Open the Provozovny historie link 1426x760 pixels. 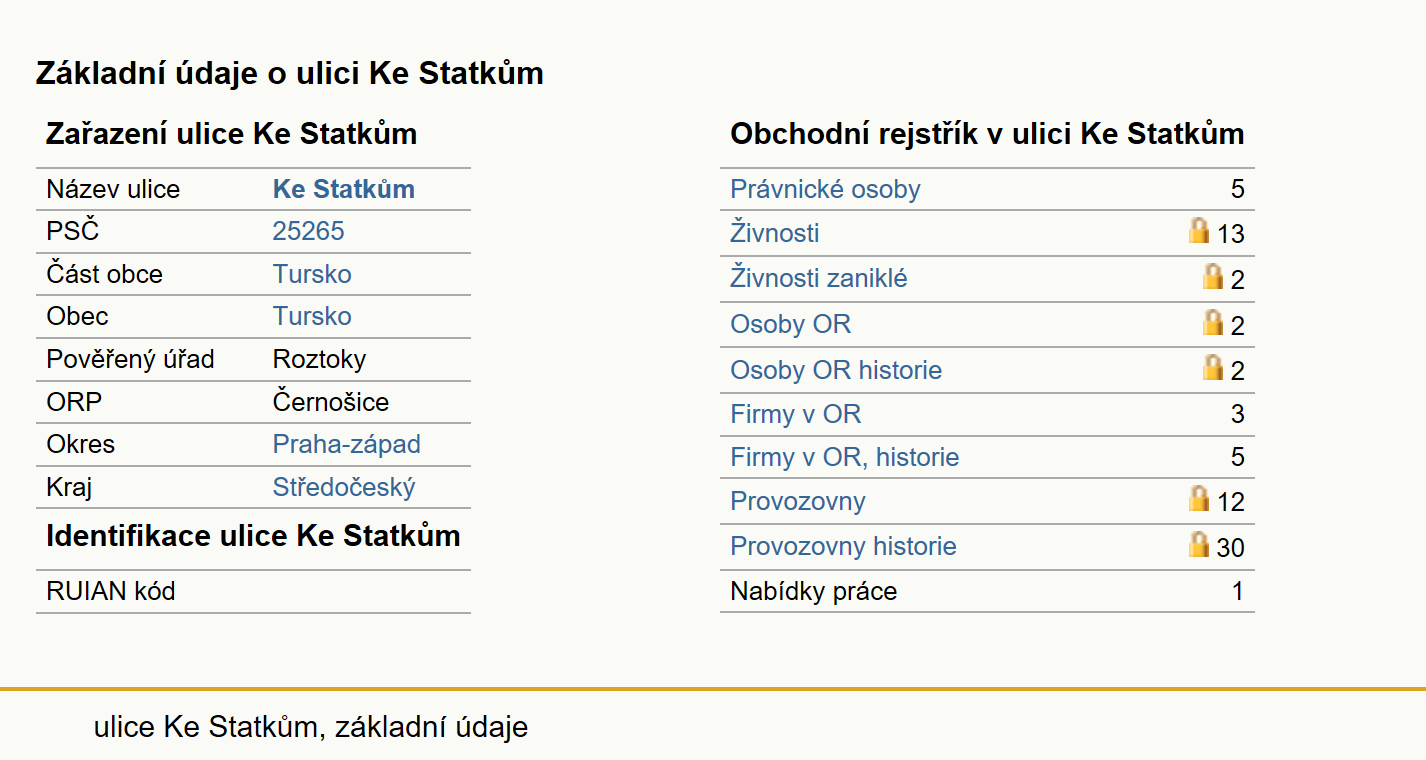click(843, 547)
